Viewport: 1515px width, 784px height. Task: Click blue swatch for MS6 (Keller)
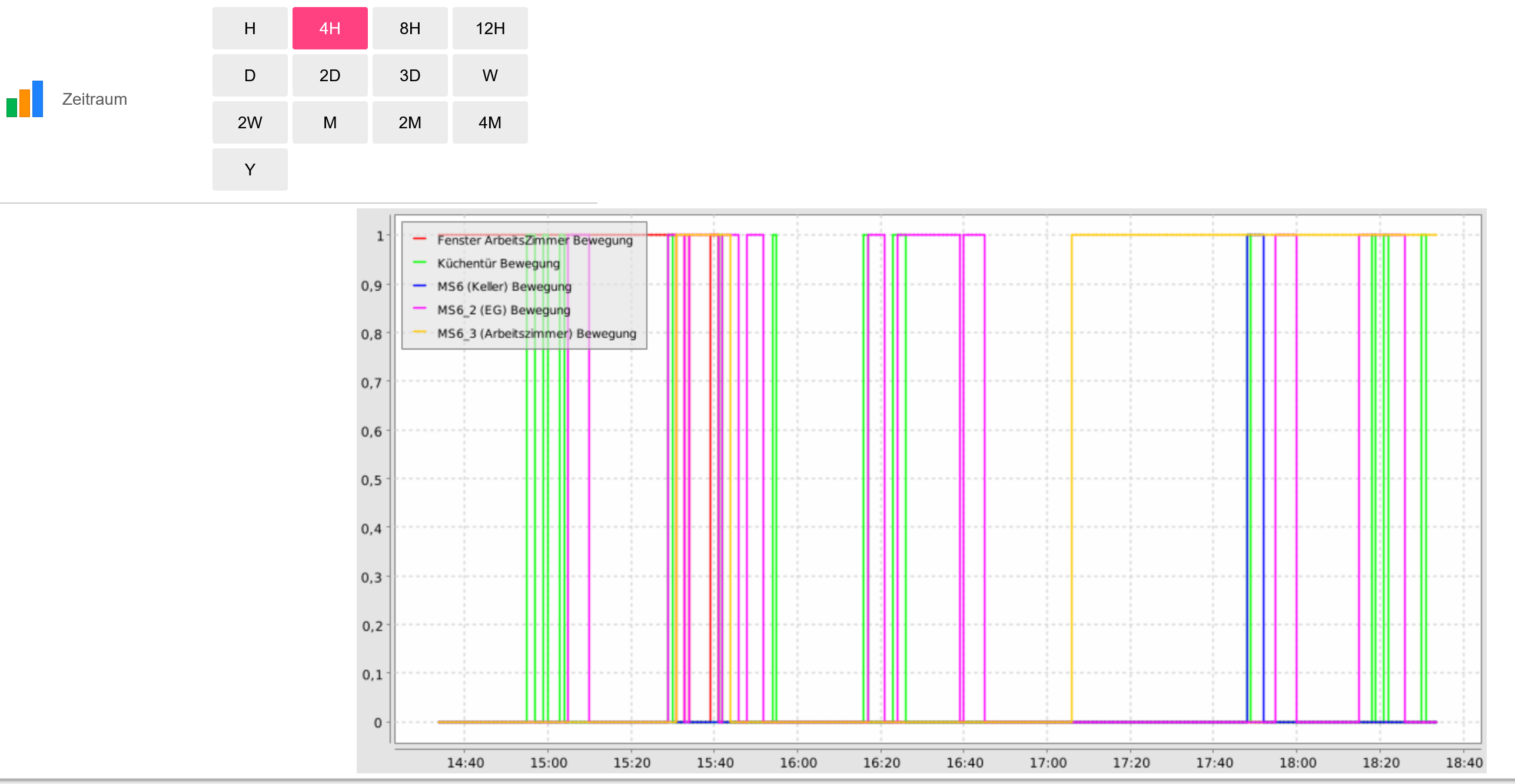coord(420,285)
